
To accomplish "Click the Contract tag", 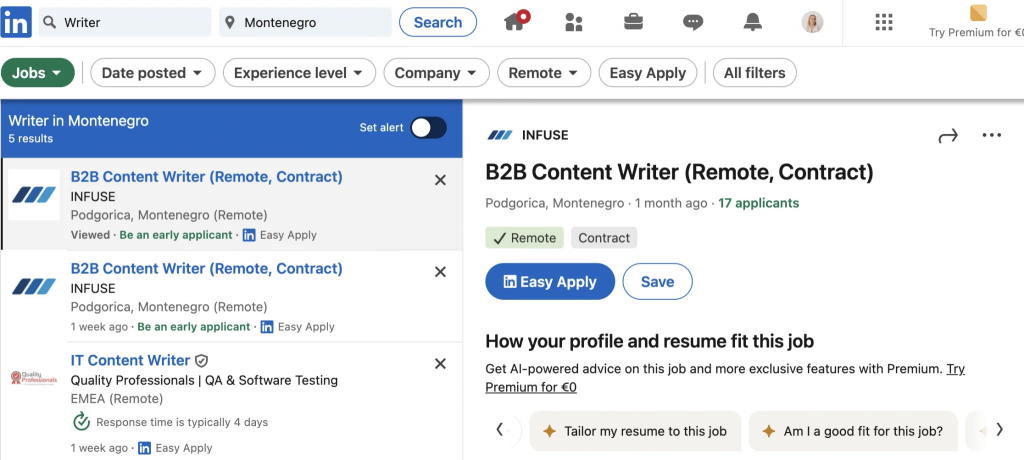I will (x=604, y=238).
